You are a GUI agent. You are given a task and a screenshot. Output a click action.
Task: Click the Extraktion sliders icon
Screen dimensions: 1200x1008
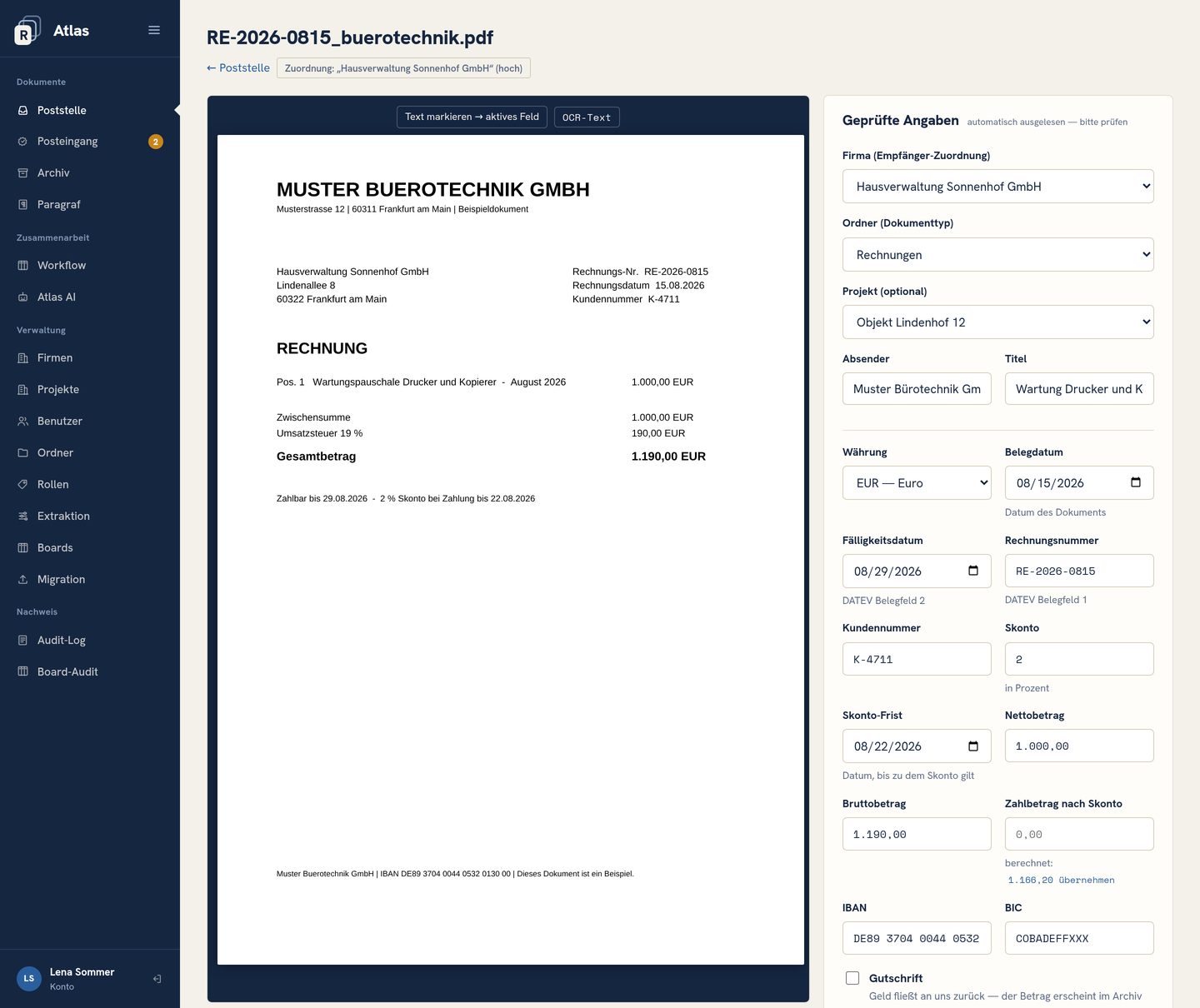tap(22, 516)
